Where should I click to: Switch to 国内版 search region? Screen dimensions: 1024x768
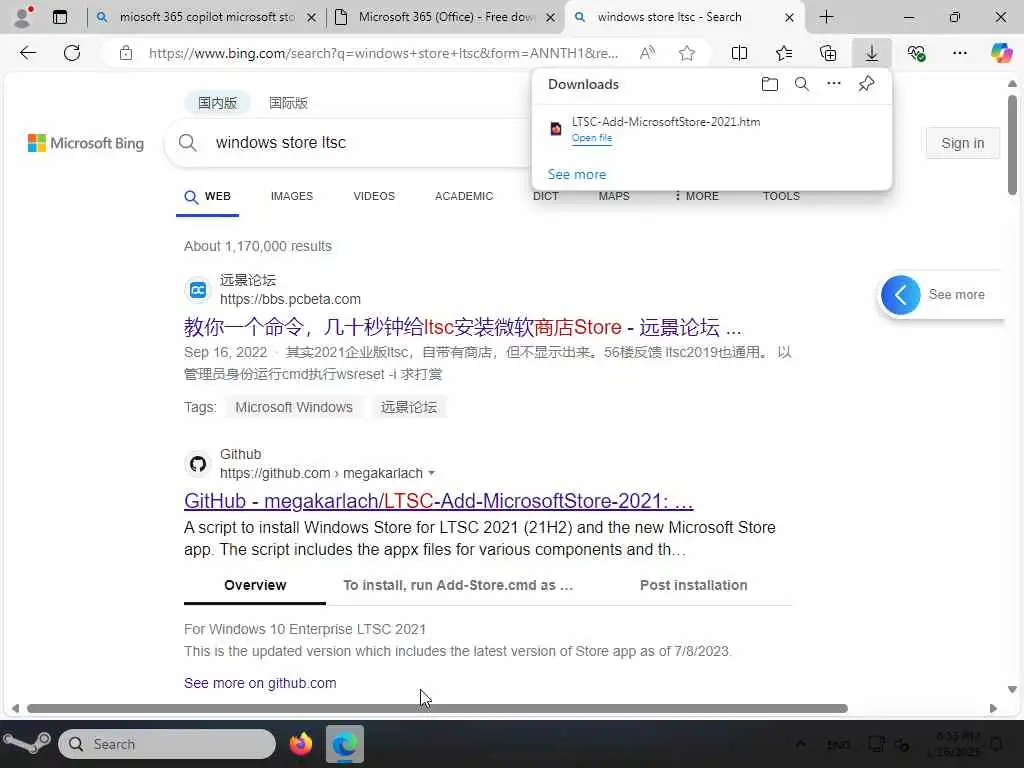point(217,103)
